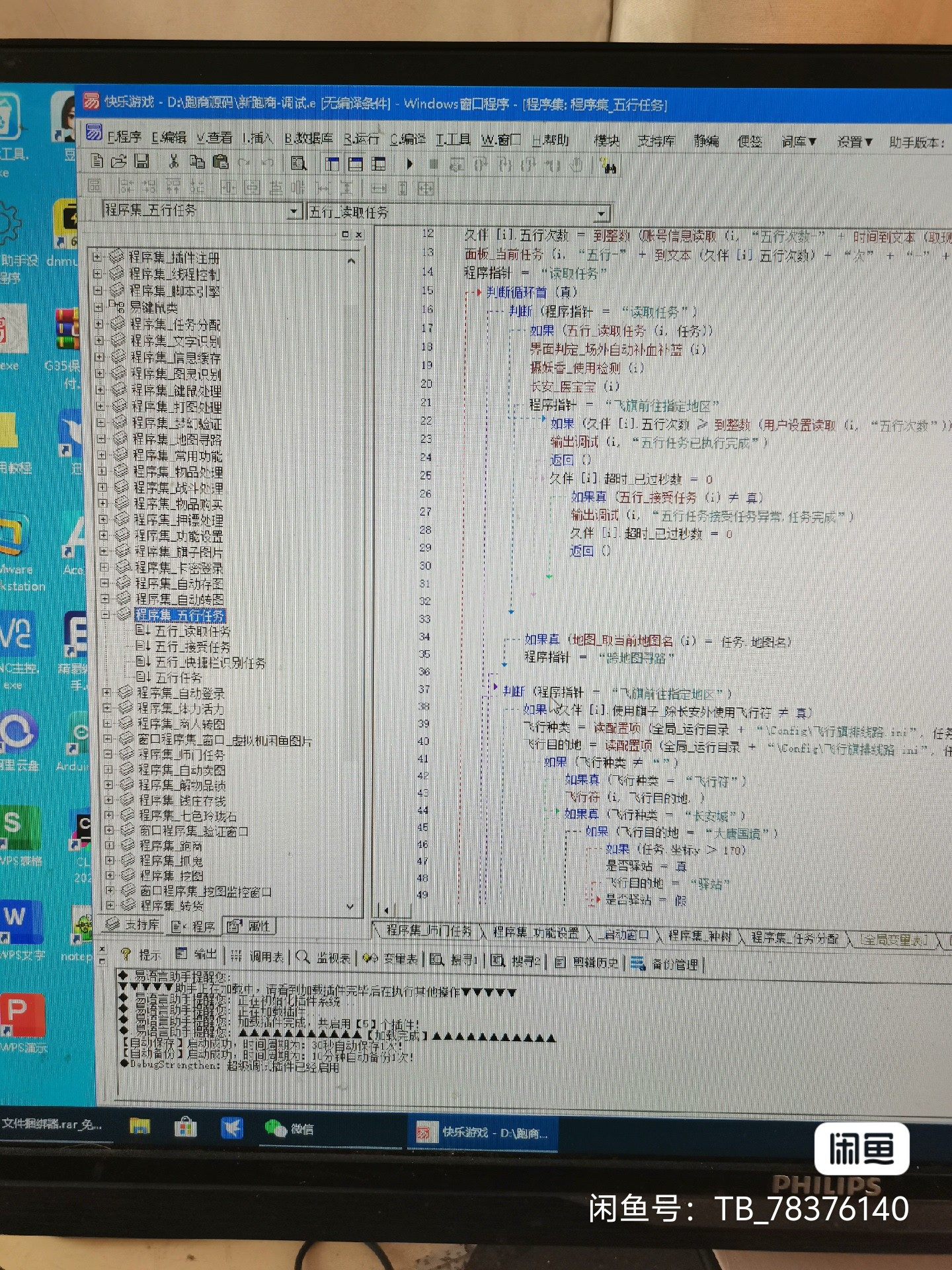Expand the 程序集_线程控制 tree node
The height and width of the screenshot is (1270, 952).
pos(98,273)
